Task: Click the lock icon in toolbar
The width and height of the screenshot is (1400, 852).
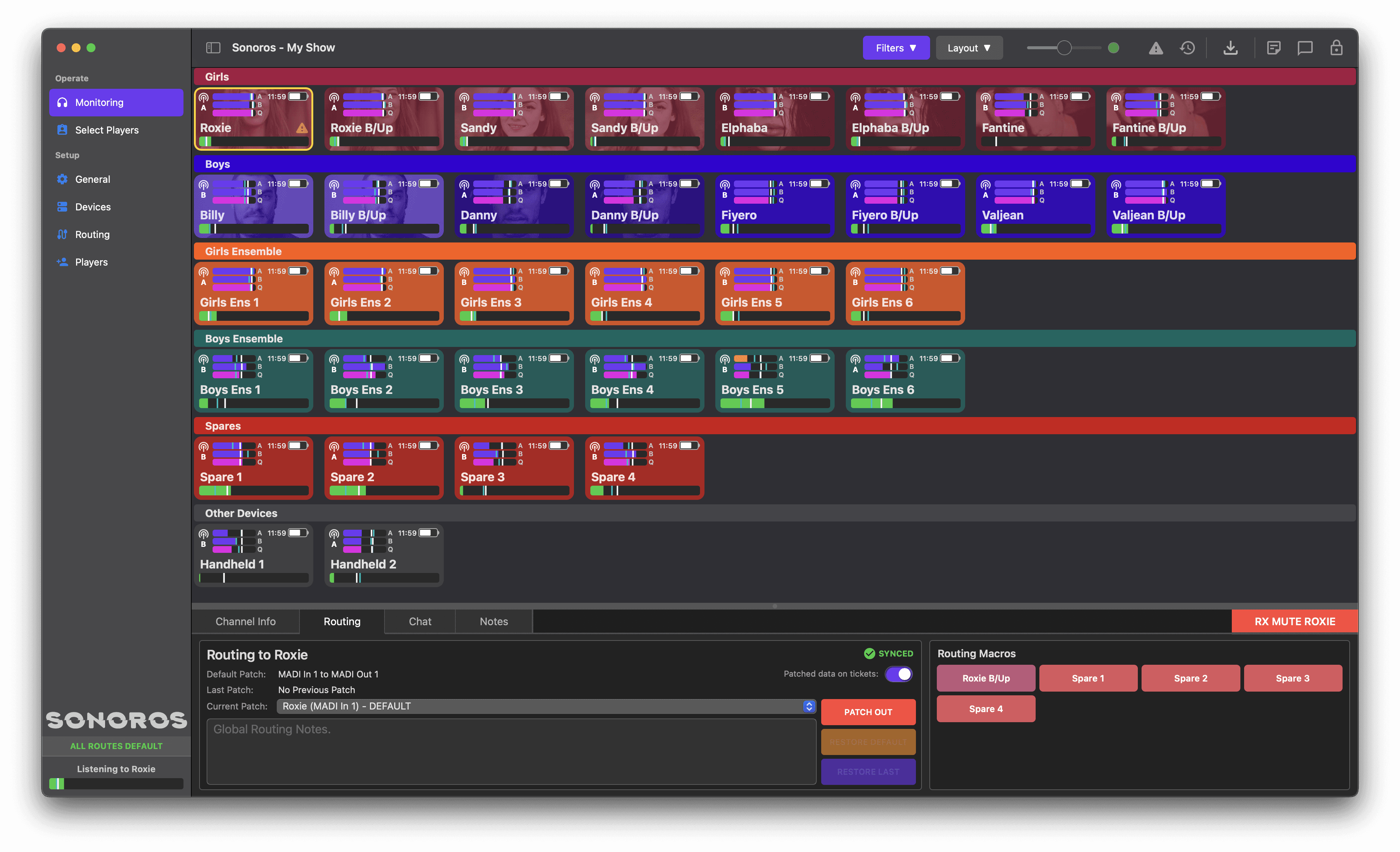Action: click(1336, 48)
